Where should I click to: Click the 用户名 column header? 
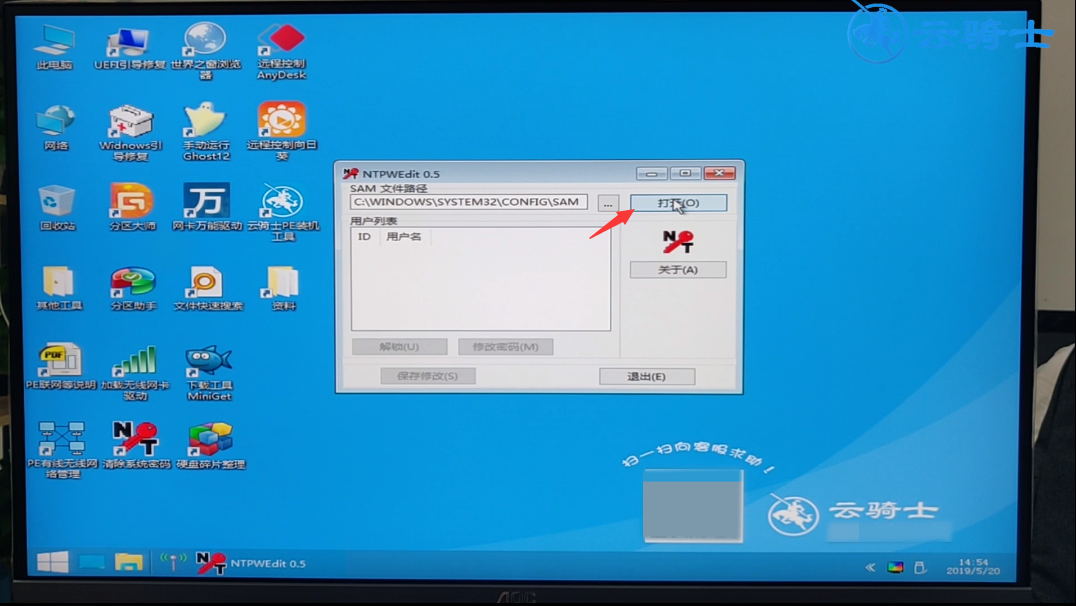(x=404, y=237)
